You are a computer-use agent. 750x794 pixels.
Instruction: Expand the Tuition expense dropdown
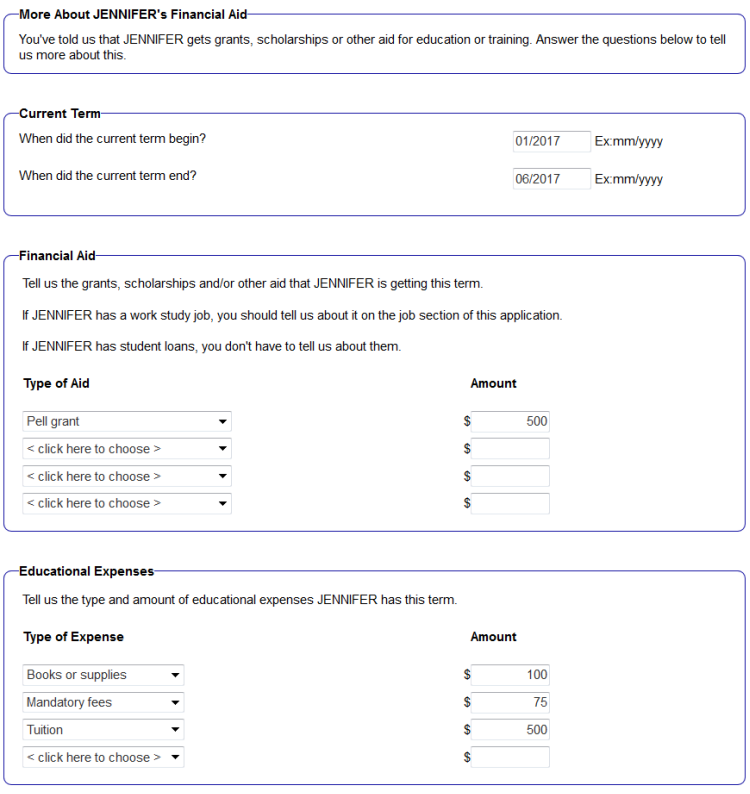(103, 730)
